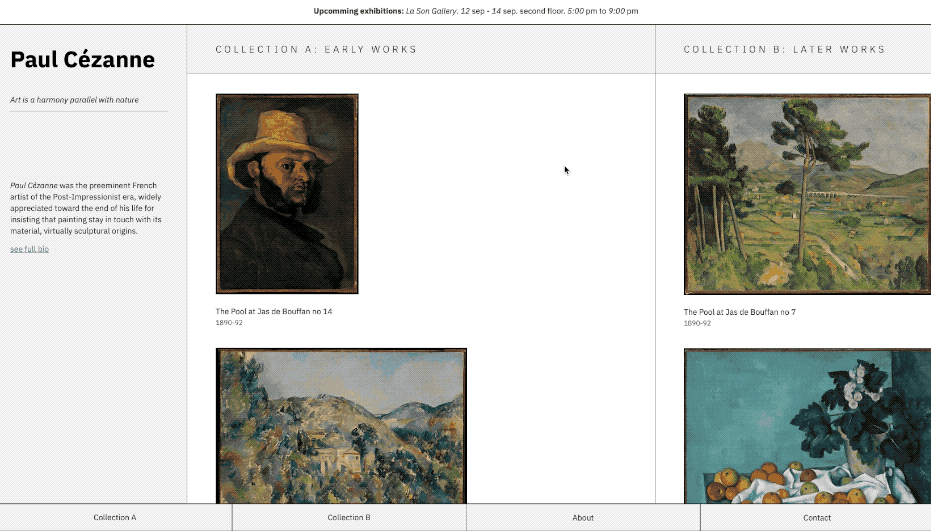Select the hillside house landscape painting
The image size is (931, 531).
[341, 426]
